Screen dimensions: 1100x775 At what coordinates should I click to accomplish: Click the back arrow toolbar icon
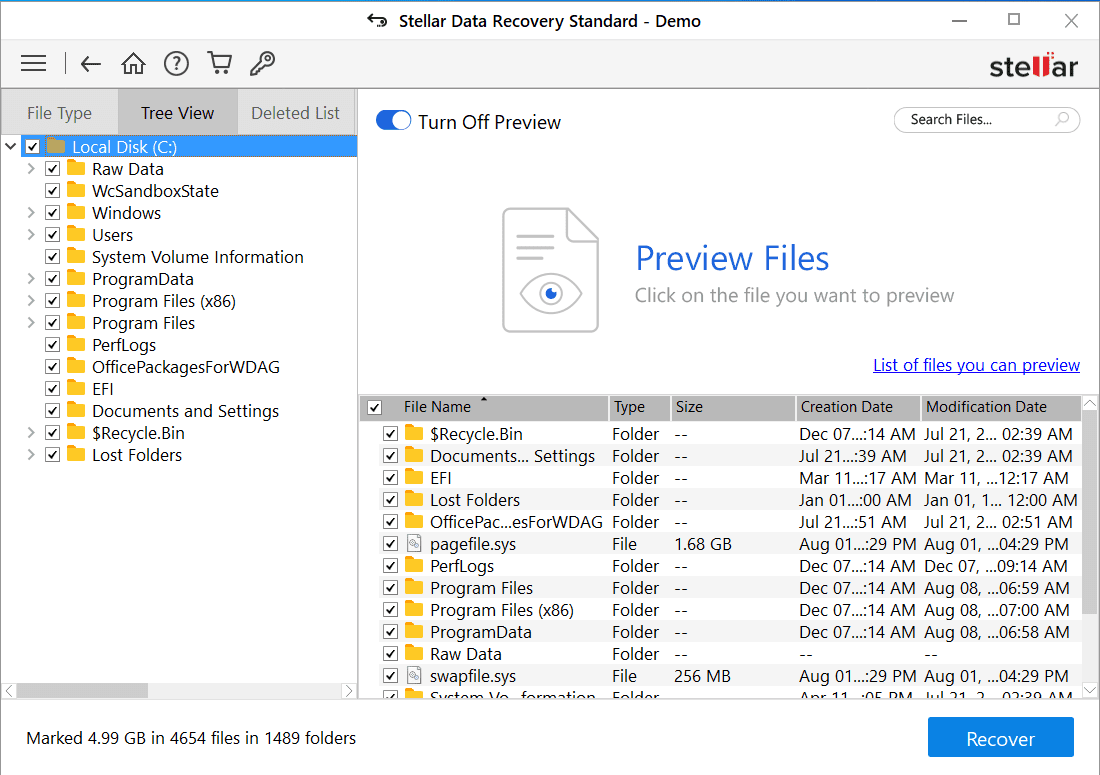coord(90,64)
